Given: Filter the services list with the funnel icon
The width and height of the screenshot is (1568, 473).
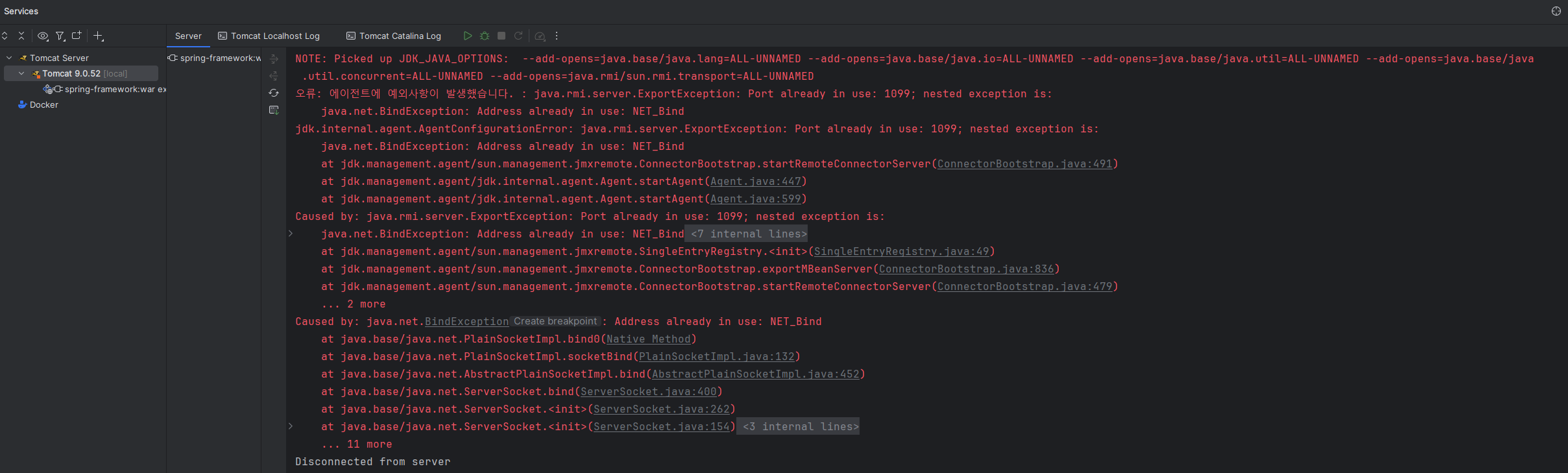Looking at the screenshot, I should pos(59,36).
